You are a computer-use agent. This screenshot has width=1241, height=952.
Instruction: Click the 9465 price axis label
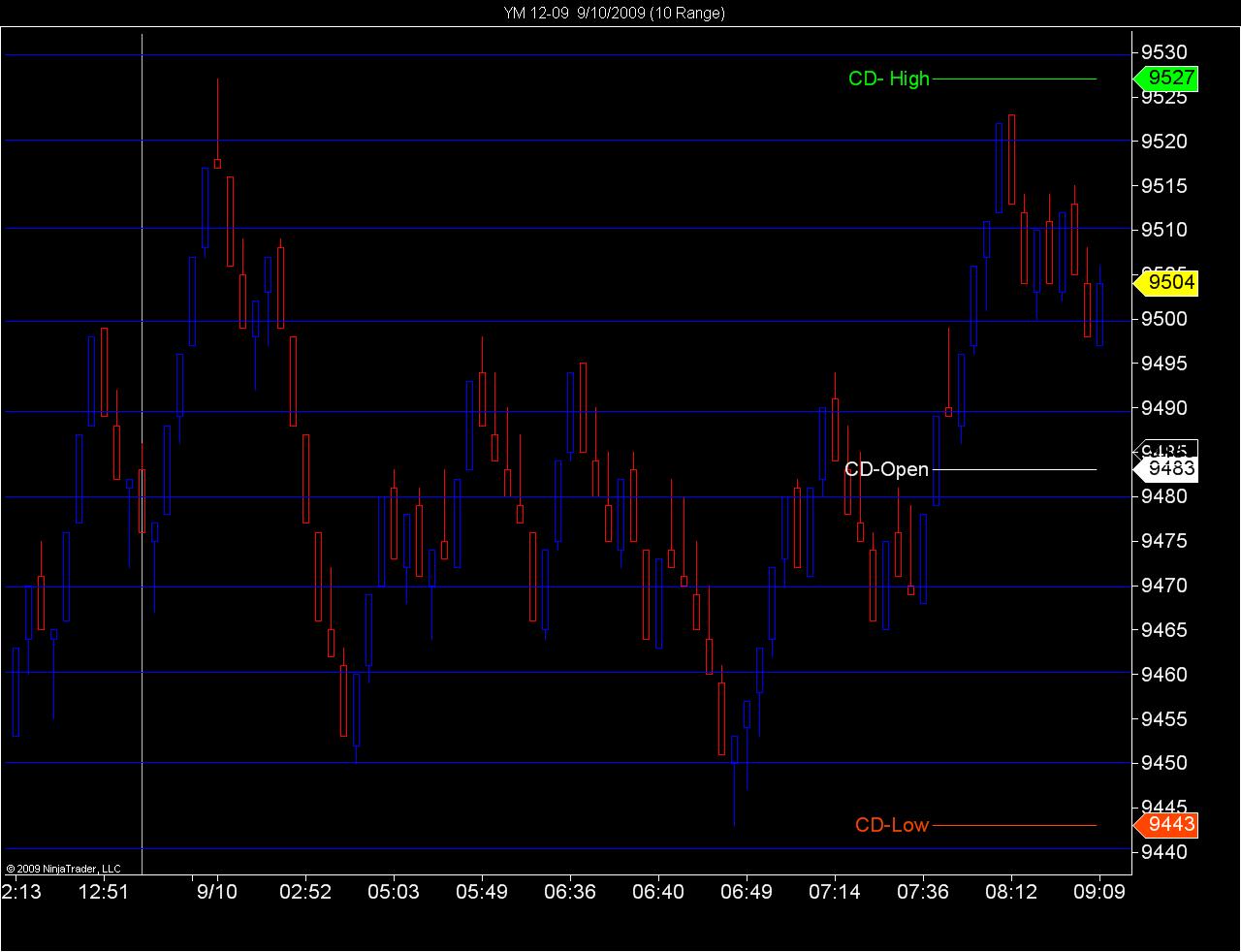pos(1163,630)
